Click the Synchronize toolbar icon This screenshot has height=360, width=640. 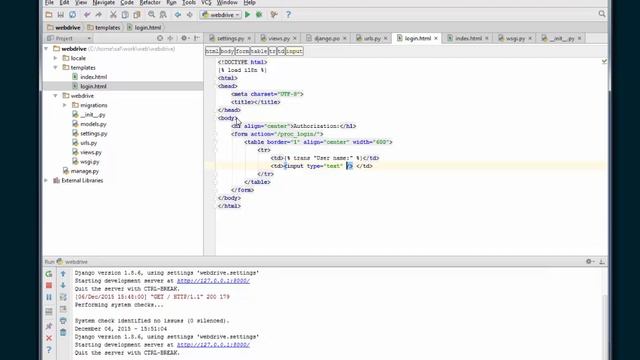tap(72, 15)
